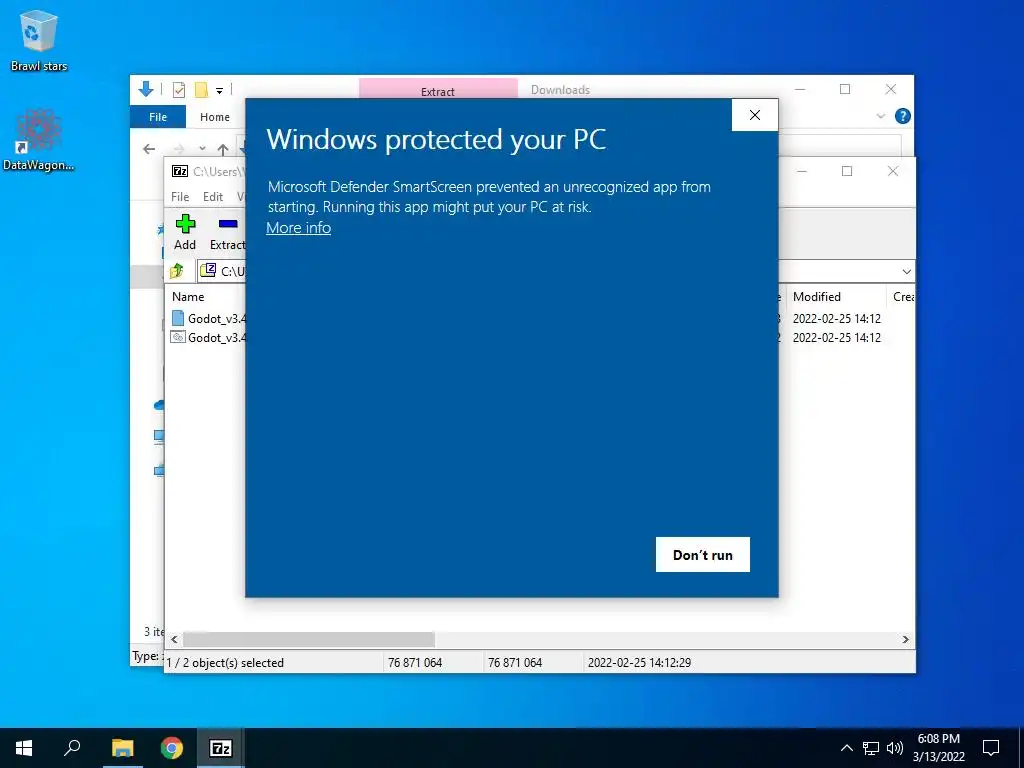1024x768 pixels.
Task: Open the More info link
Action: point(298,228)
